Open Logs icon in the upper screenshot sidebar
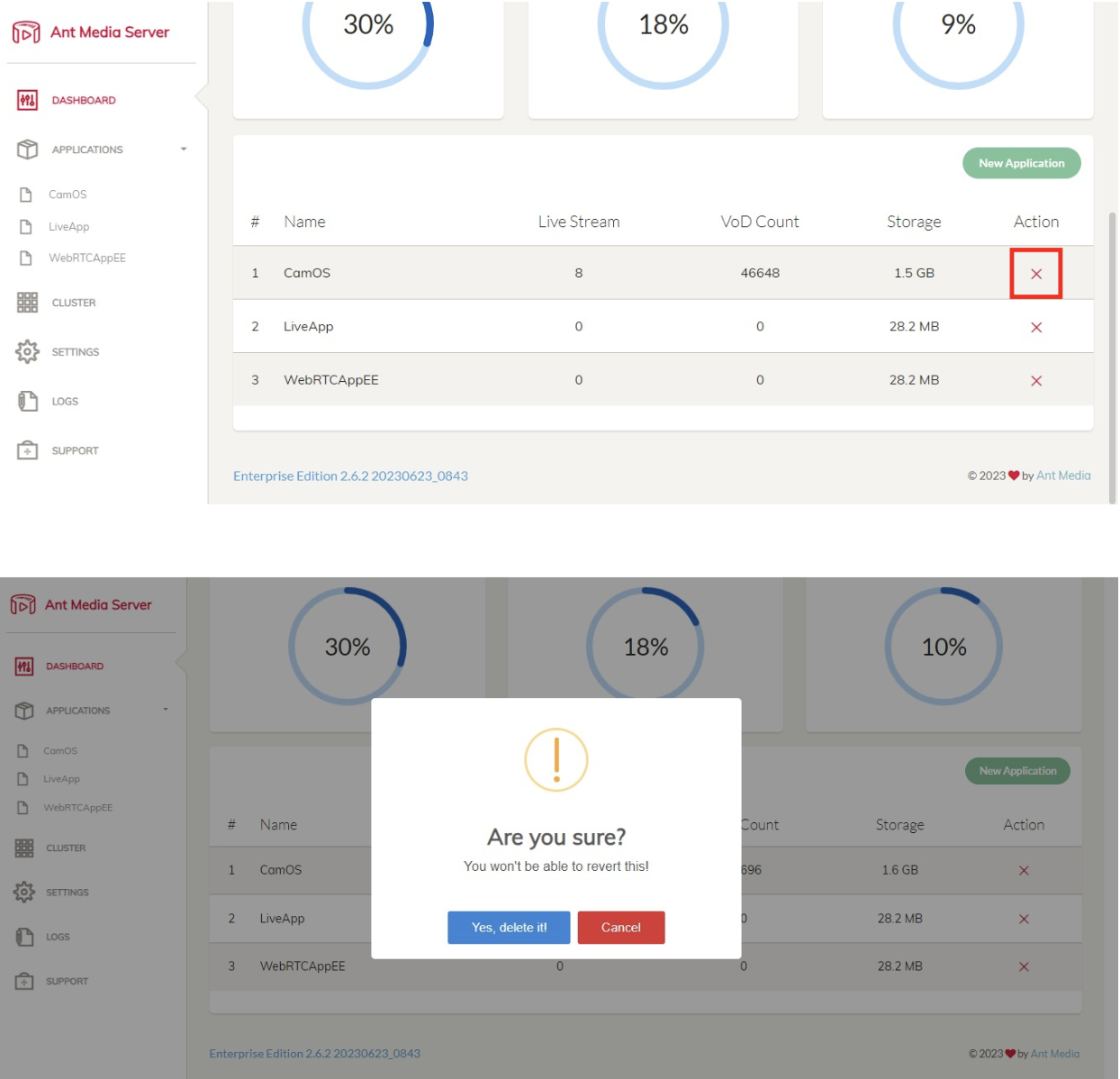 click(x=27, y=402)
